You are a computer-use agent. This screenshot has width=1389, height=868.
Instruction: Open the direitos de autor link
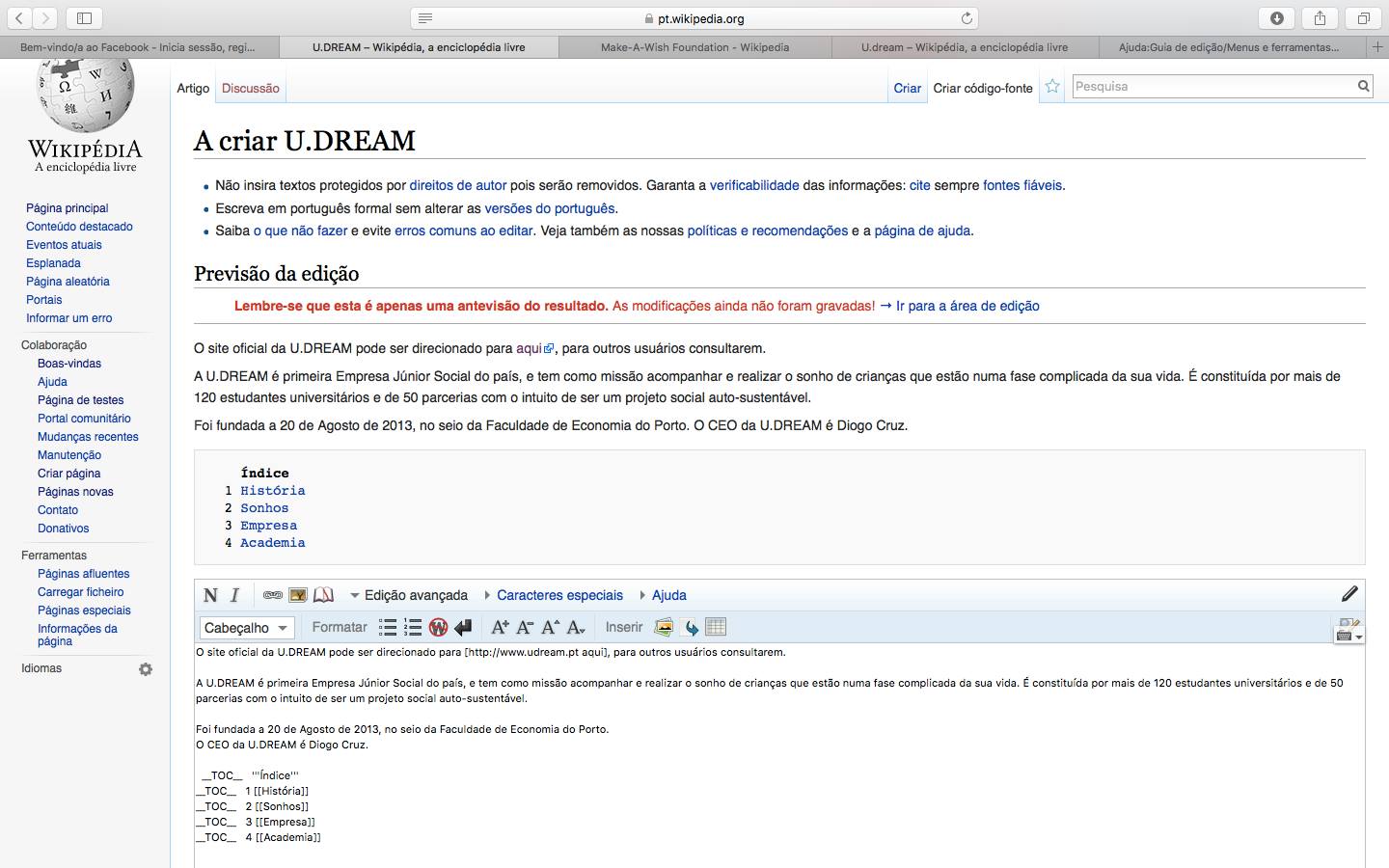point(458,185)
